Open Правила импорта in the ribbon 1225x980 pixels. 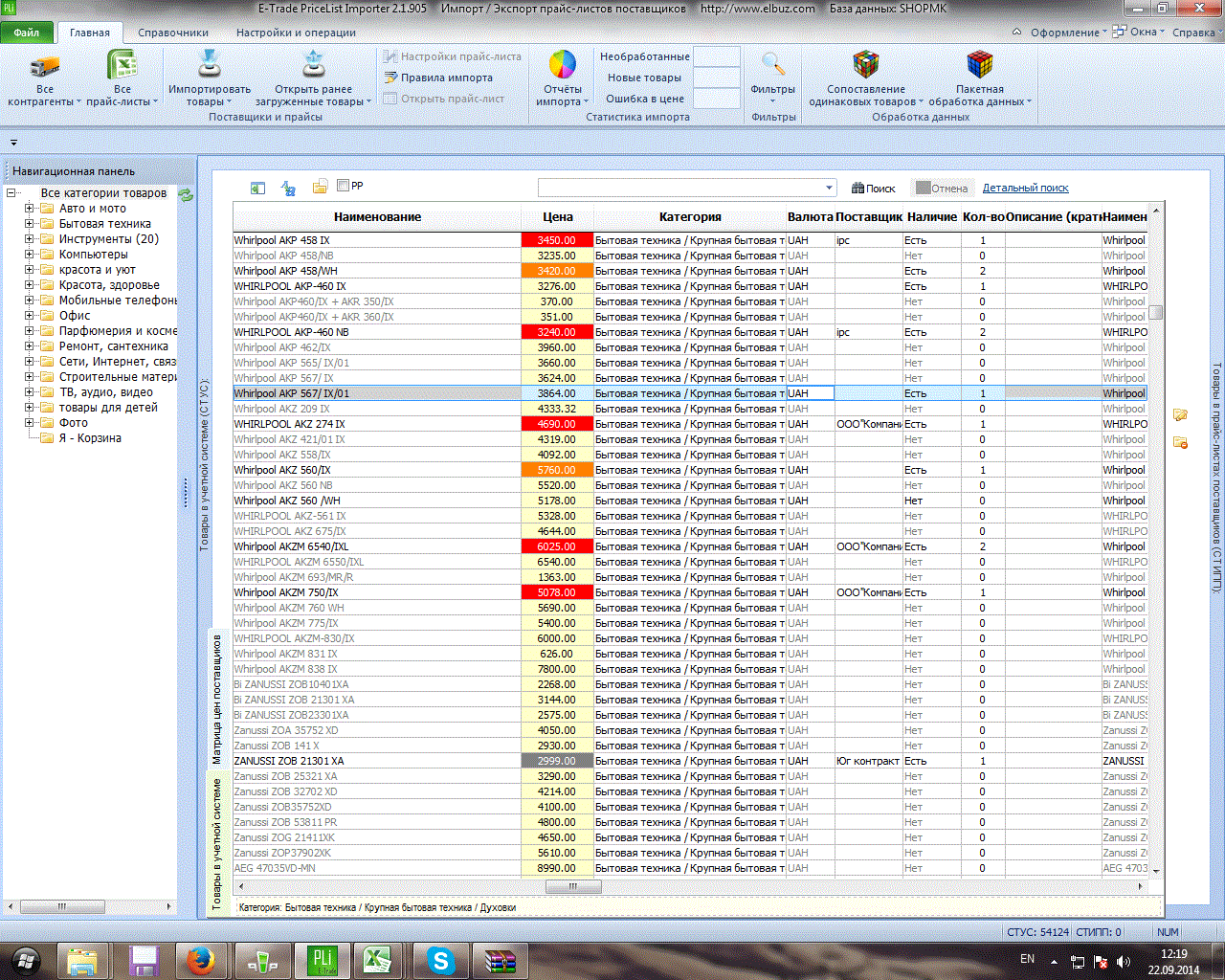point(439,78)
